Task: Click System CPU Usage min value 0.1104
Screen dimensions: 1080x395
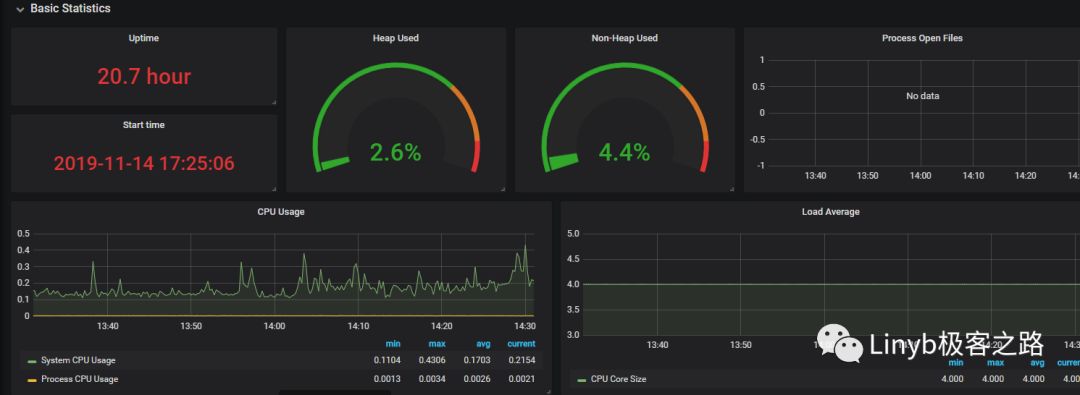Action: coord(387,361)
